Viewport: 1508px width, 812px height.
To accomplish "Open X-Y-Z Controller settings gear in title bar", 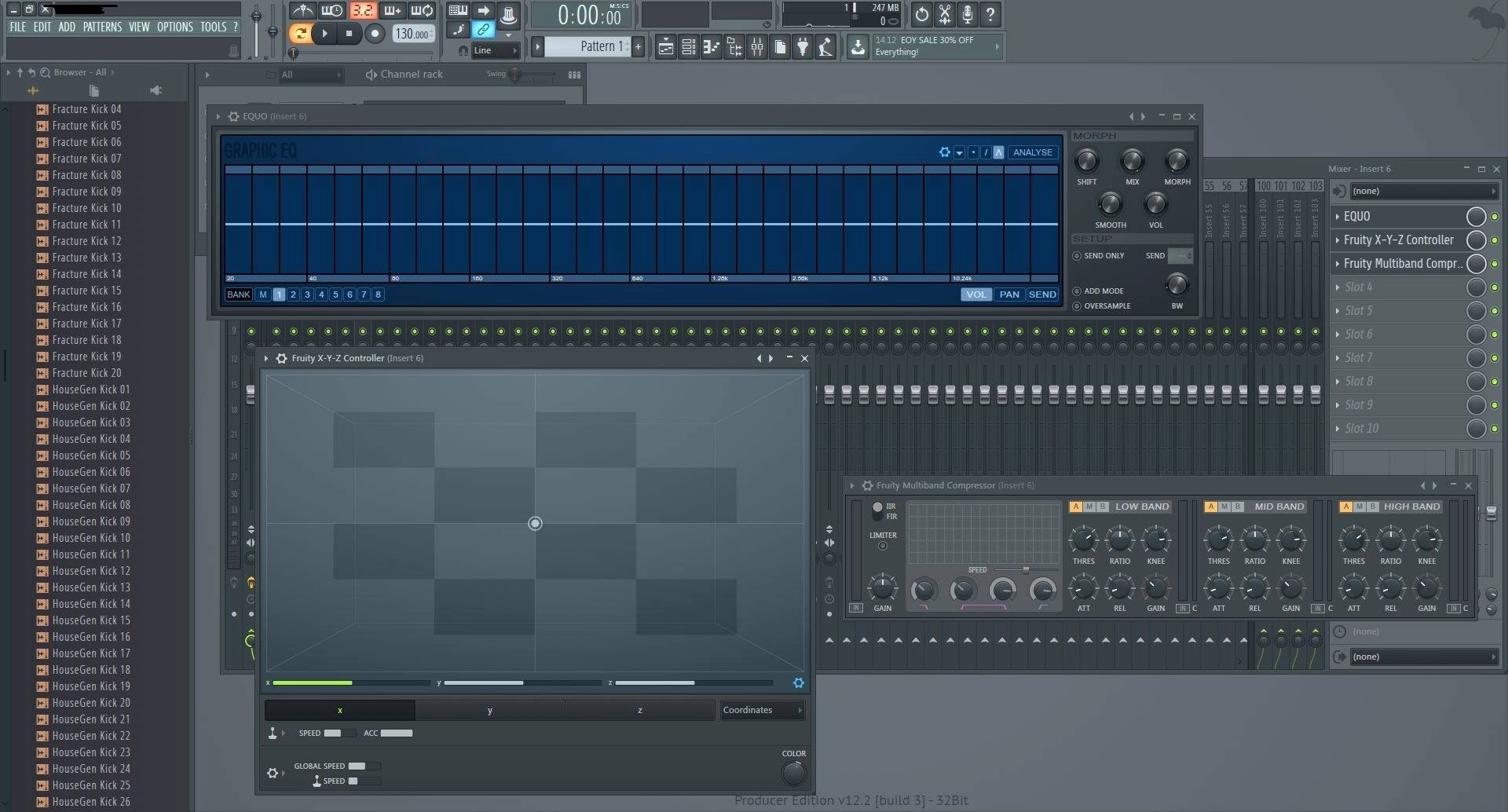I will (x=281, y=358).
